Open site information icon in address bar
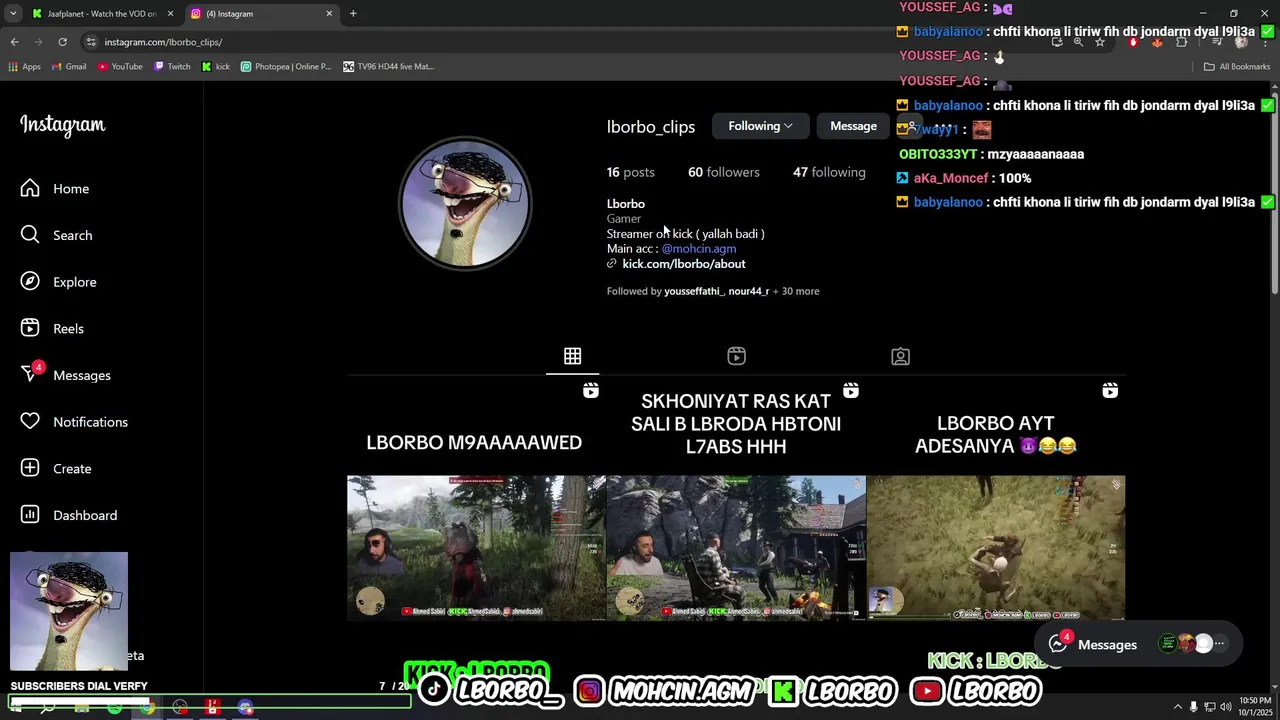Screen dimensions: 1280x720 90,42
